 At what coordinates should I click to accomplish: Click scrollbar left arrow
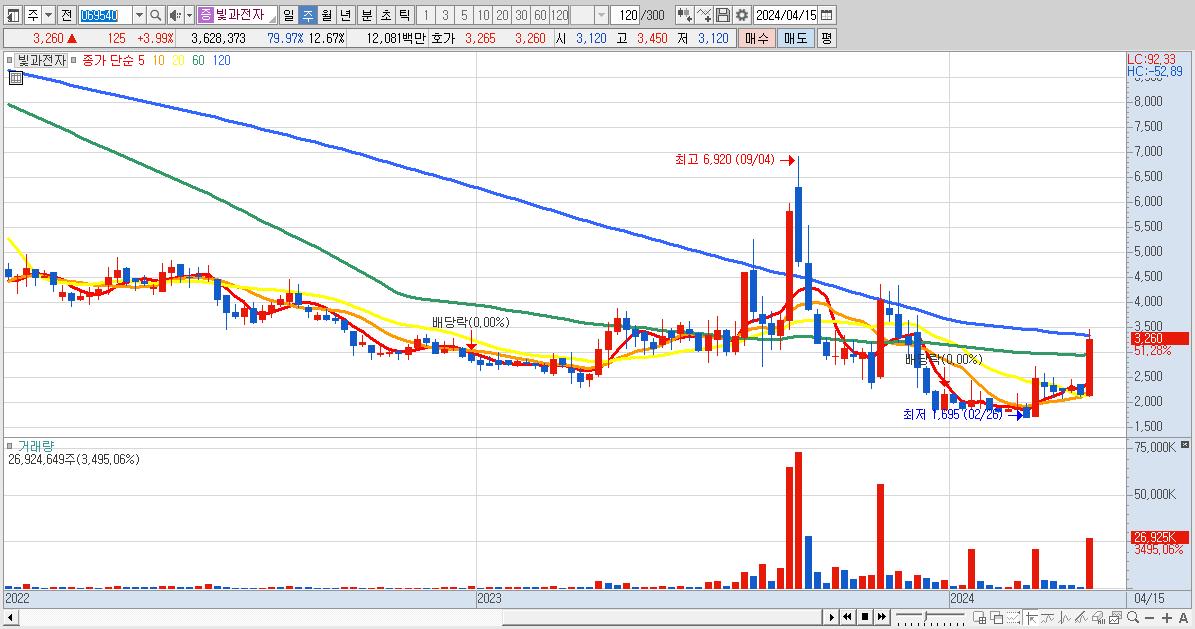pos(11,617)
